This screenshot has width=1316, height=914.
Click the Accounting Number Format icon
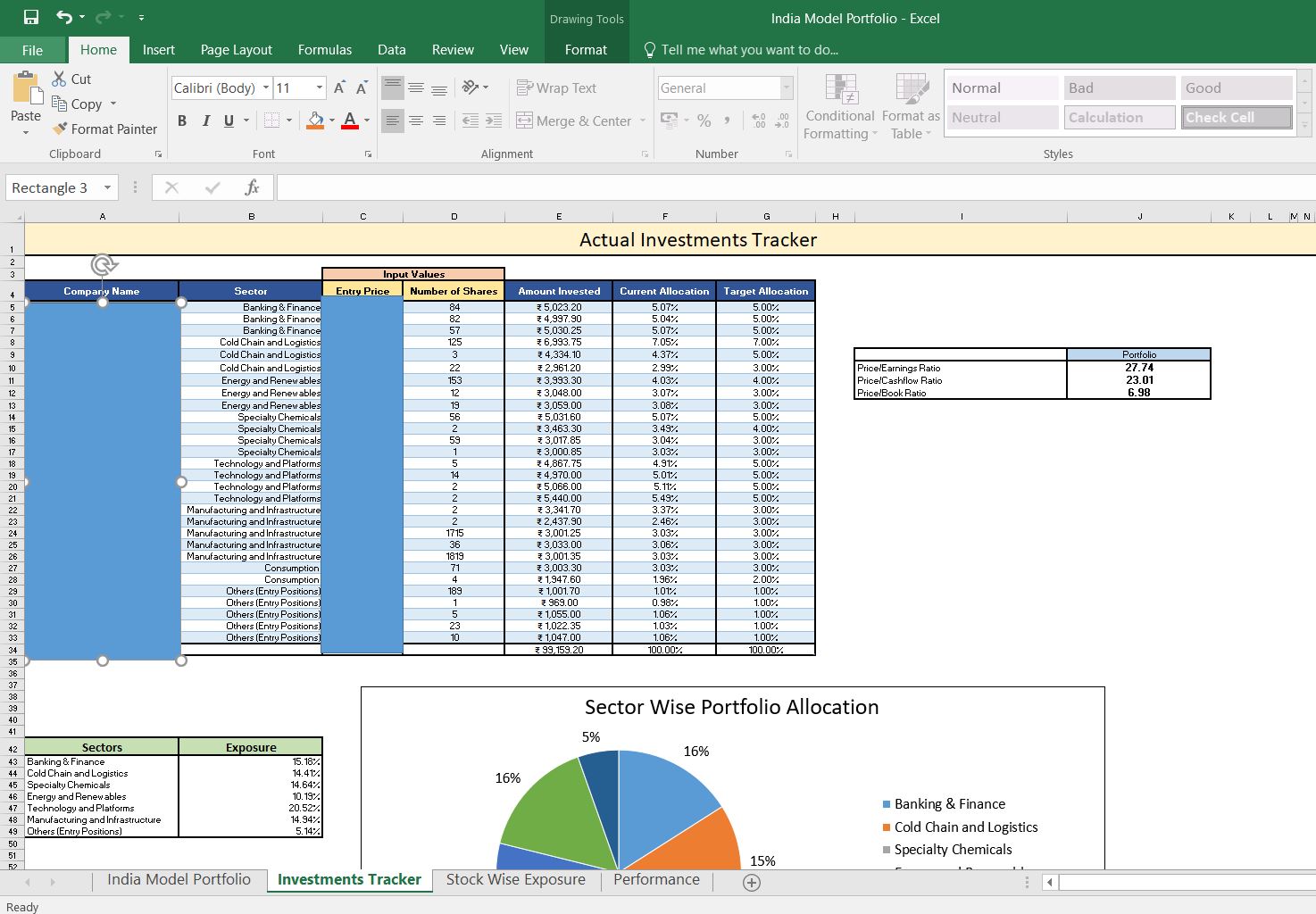coord(669,120)
